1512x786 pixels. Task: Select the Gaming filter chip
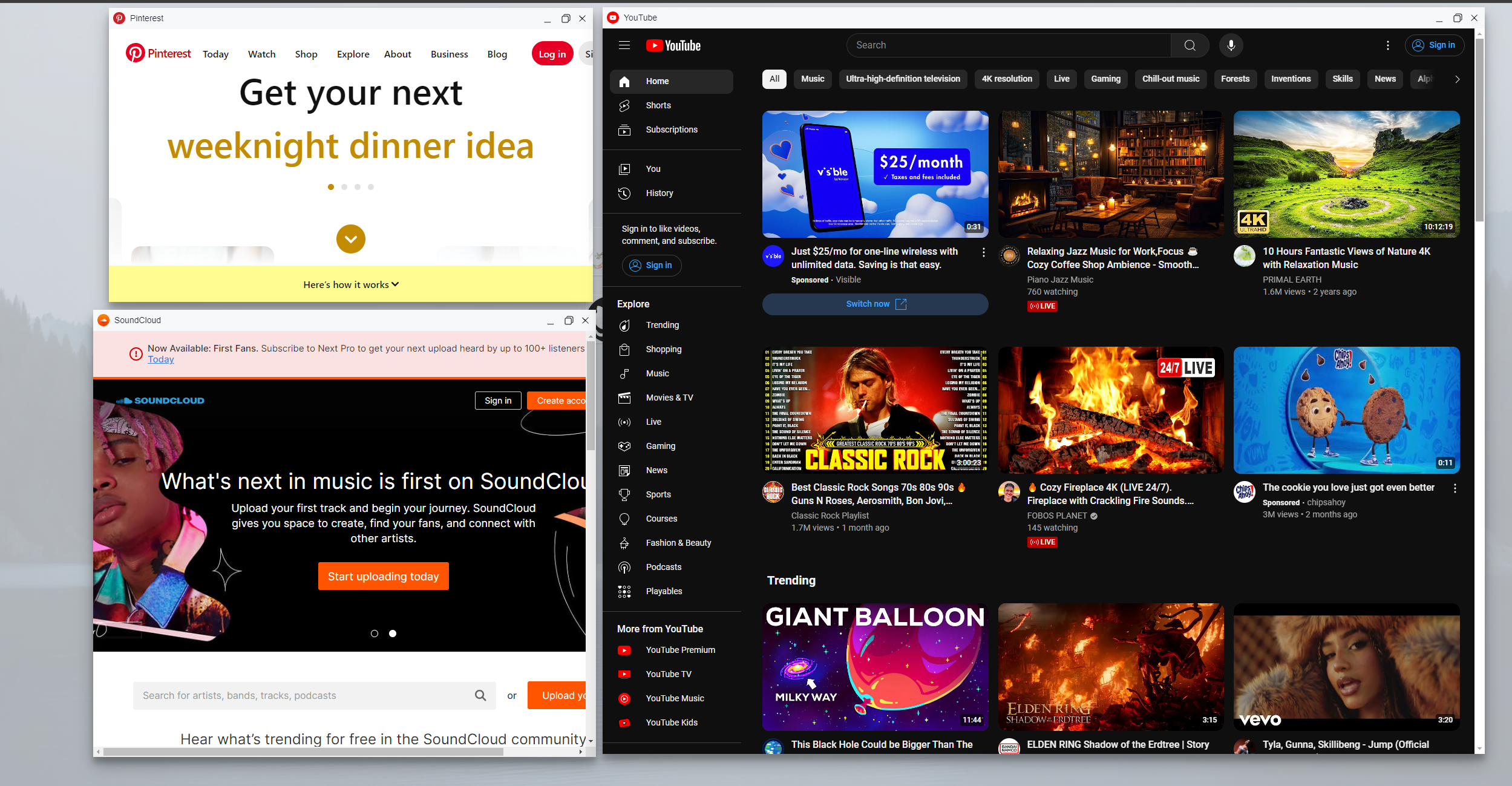click(x=1105, y=79)
